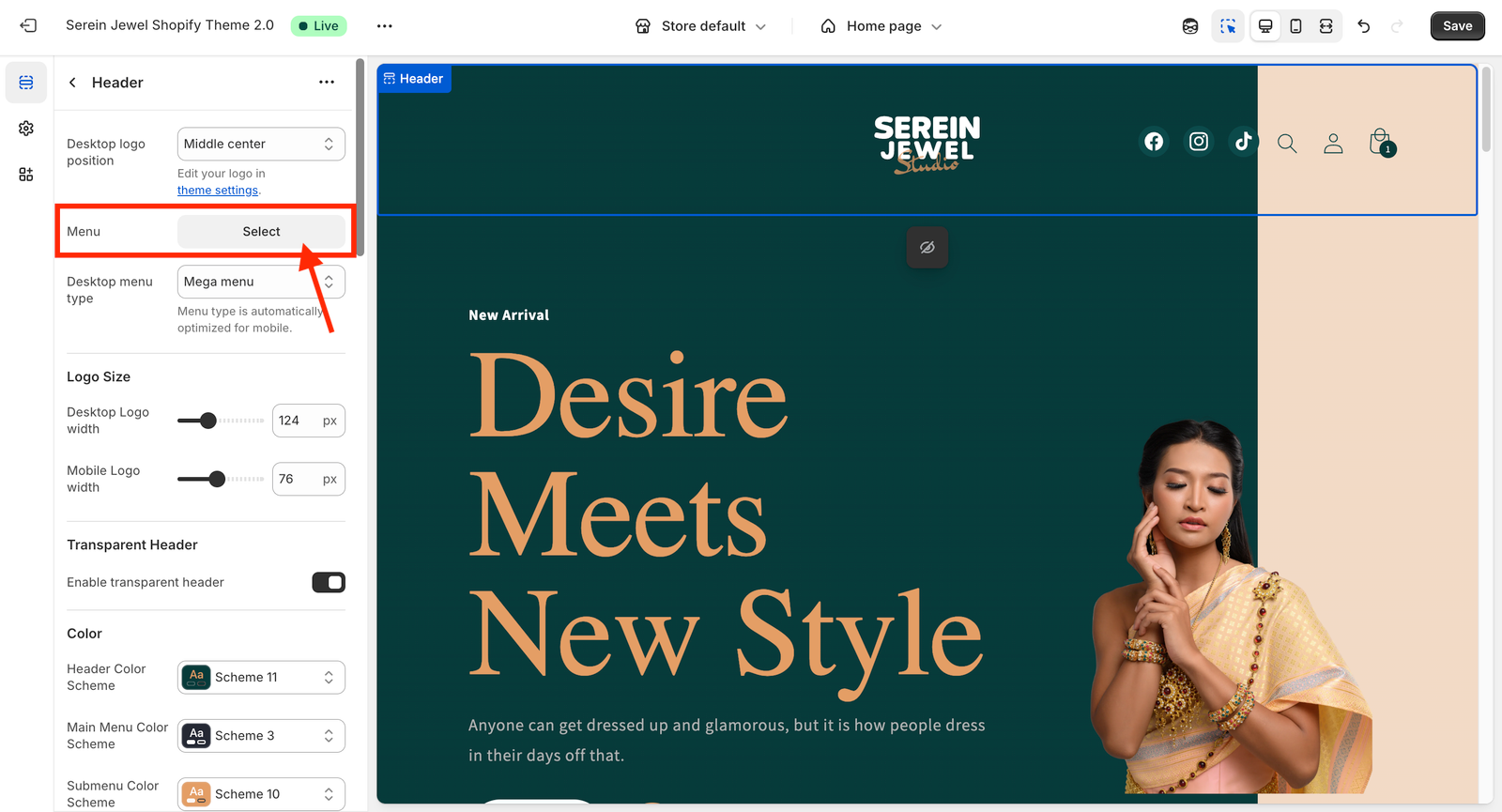Viewport: 1502px width, 812px height.
Task: Click the search magnifier in preview
Action: 1287,144
